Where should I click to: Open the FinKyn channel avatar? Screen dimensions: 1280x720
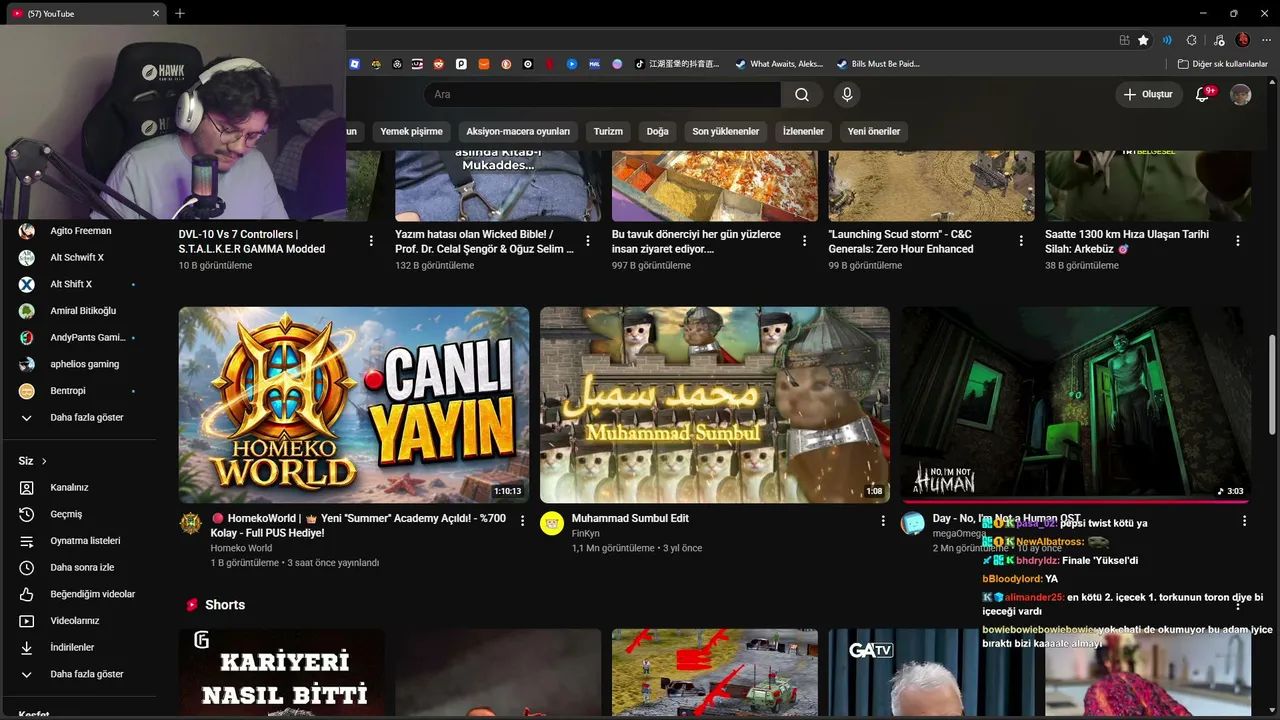552,524
